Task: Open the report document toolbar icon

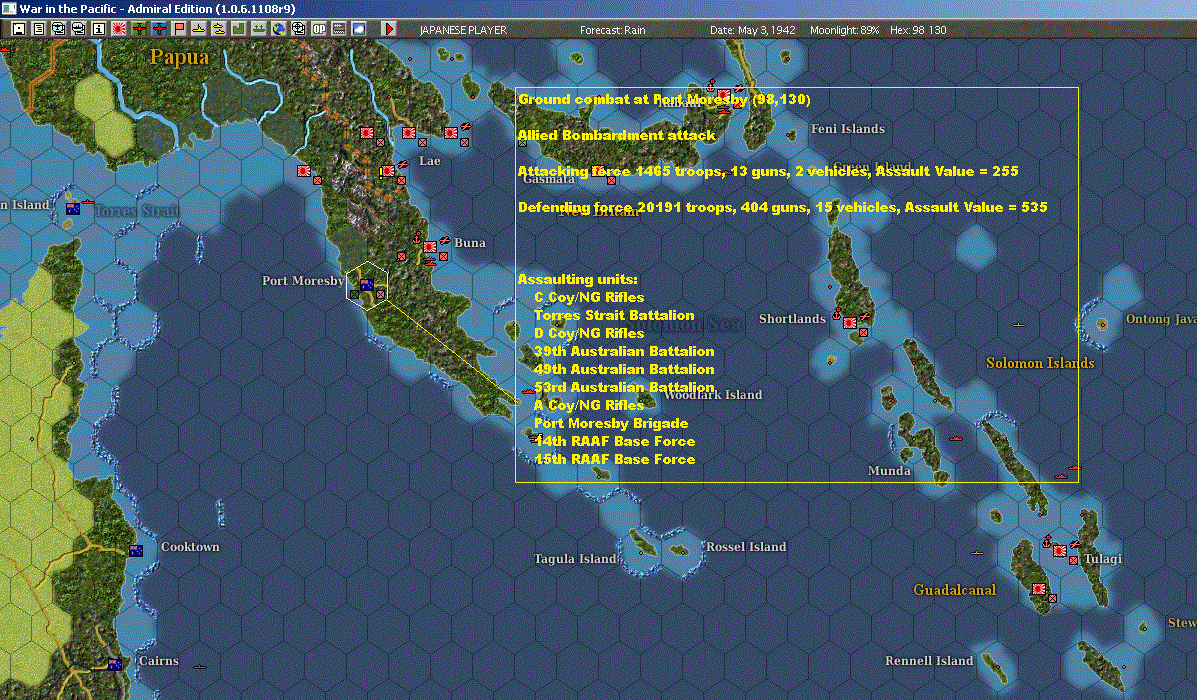Action: 39,29
